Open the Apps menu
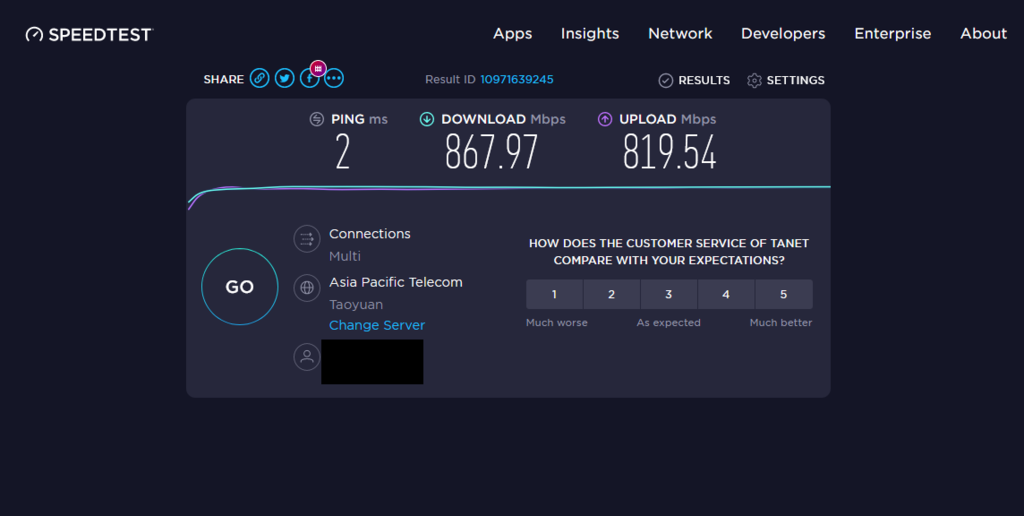Screen dimensions: 1024x516 pyautogui.click(x=513, y=34)
